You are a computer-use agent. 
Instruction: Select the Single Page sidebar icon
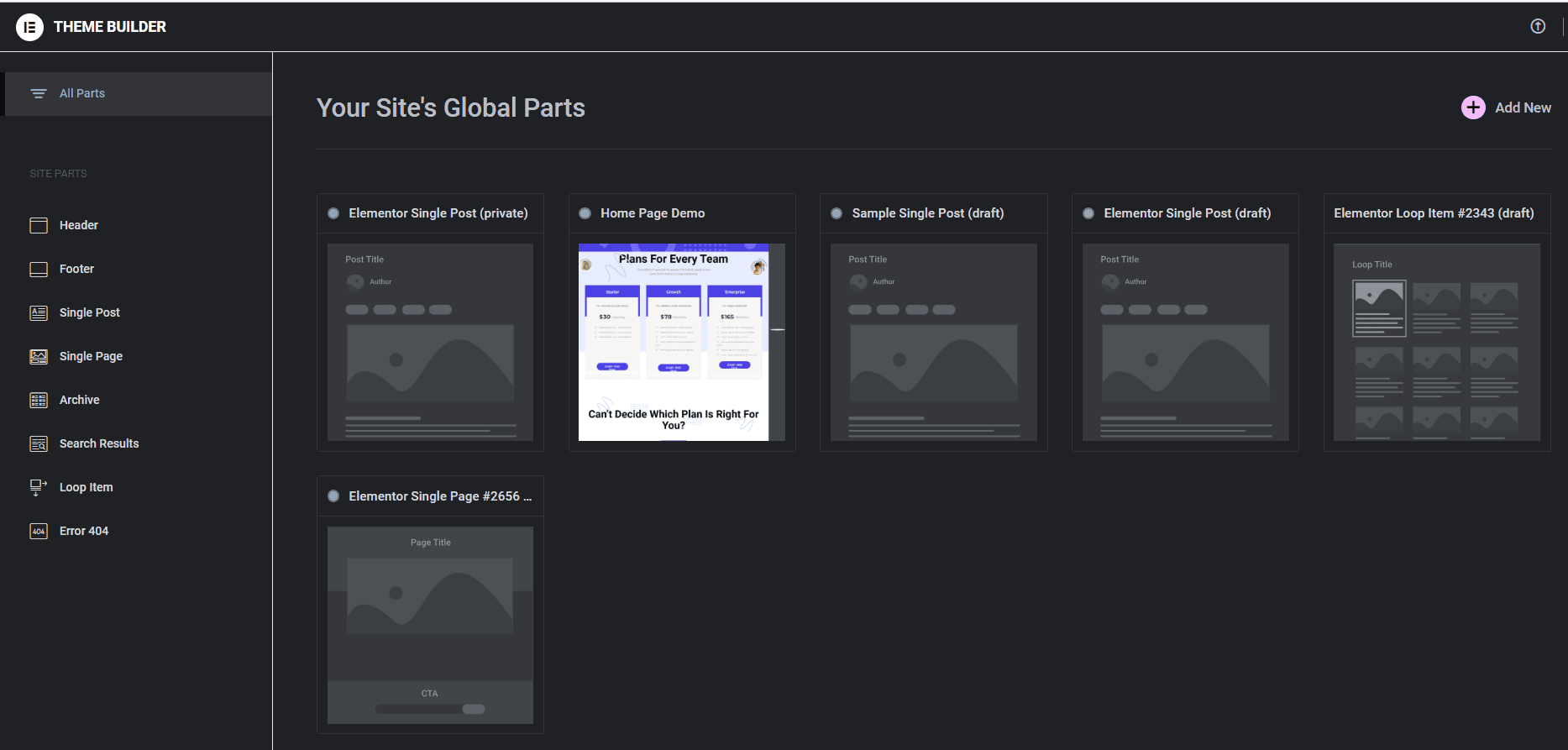click(x=39, y=356)
